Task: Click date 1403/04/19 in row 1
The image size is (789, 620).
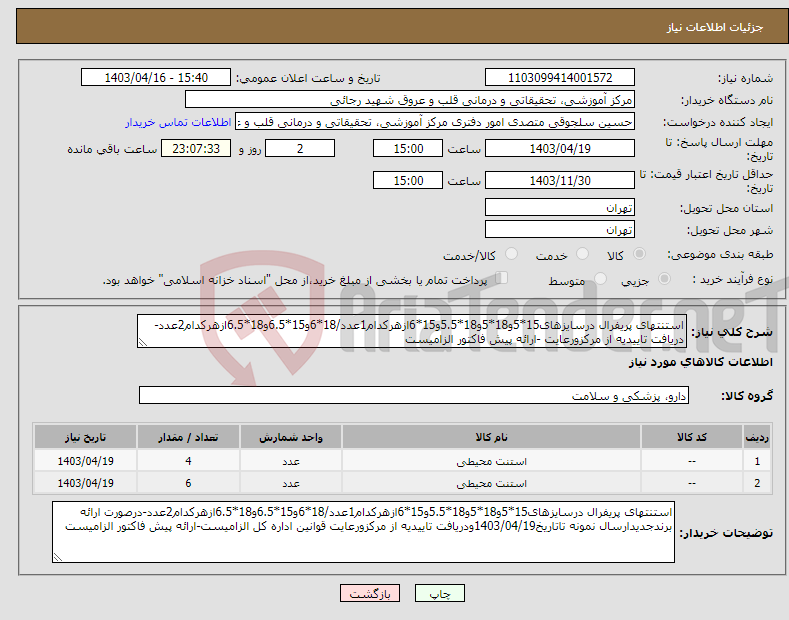Action: [x=86, y=461]
